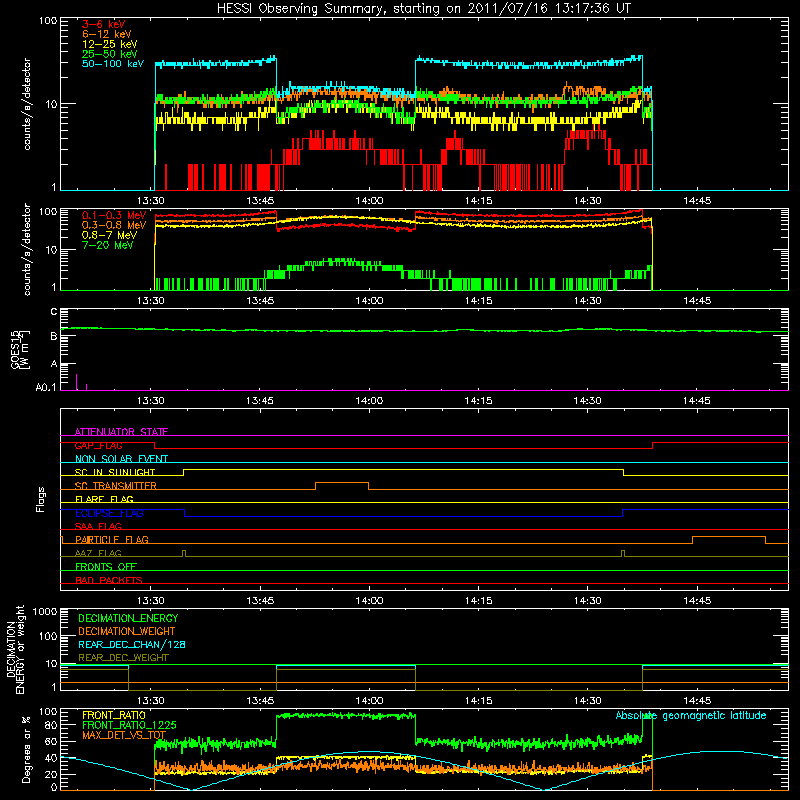Select the NON_SOLAR_EVENT flag label
This screenshot has width=800, height=800.
[121, 459]
